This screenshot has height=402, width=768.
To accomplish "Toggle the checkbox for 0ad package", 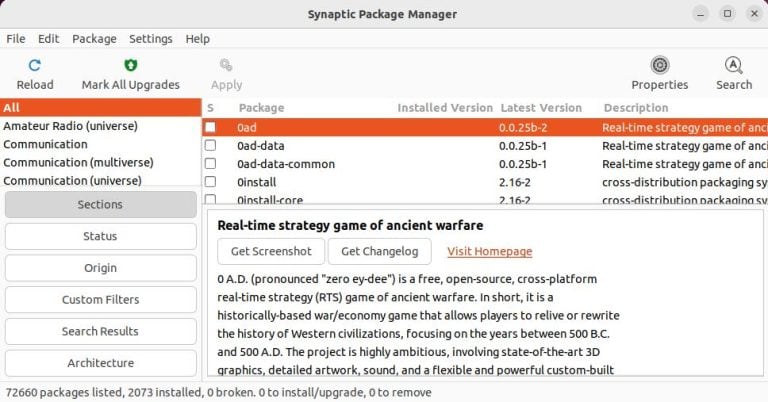I will click(210, 127).
